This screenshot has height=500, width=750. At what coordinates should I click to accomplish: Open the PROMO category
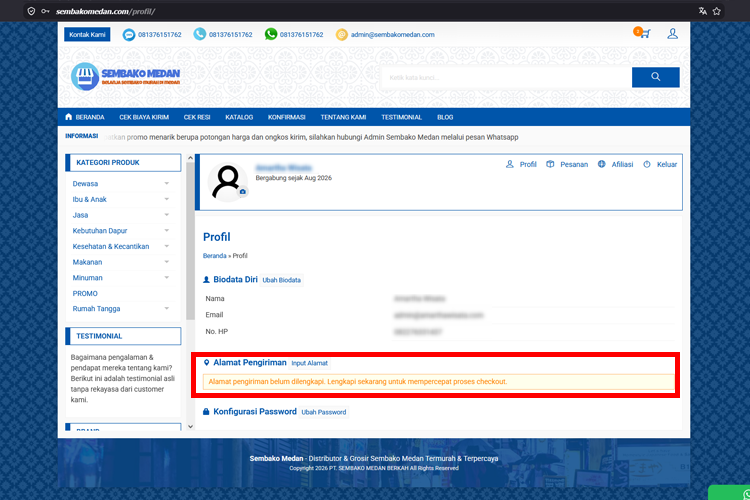[85, 293]
